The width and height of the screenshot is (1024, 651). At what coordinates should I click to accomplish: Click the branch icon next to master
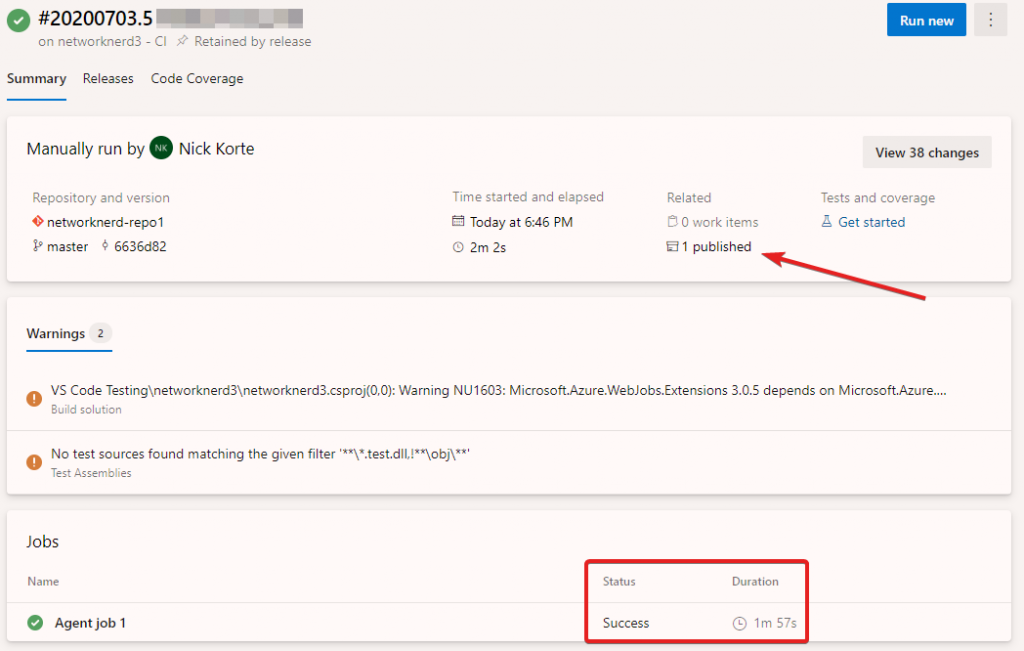[x=38, y=246]
